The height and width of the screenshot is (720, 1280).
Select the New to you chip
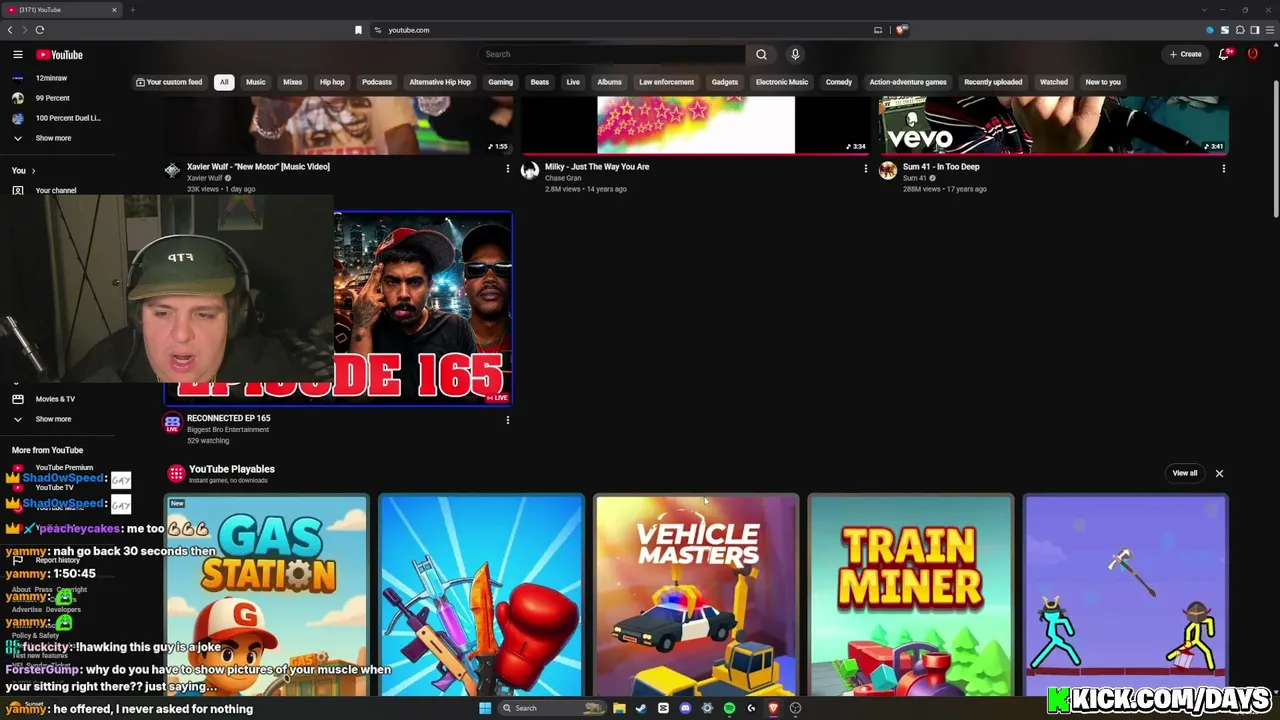point(1103,82)
